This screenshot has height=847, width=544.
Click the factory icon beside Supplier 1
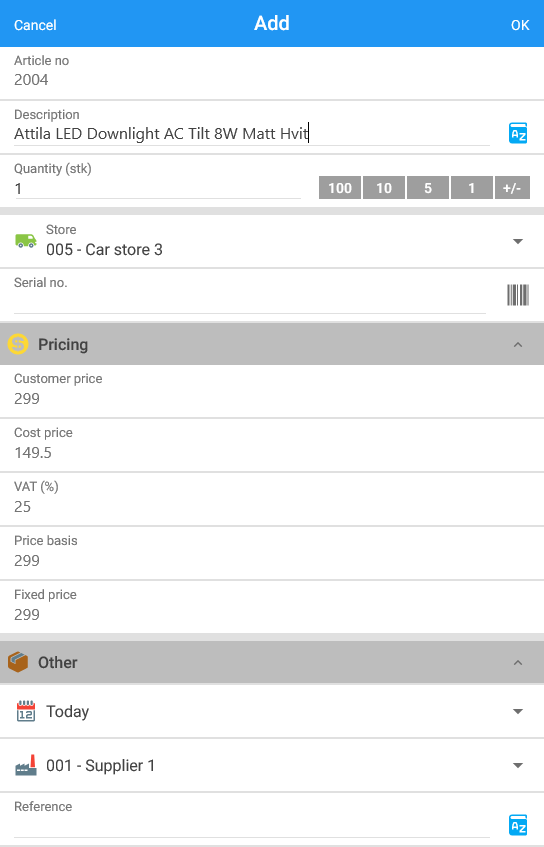(x=26, y=765)
